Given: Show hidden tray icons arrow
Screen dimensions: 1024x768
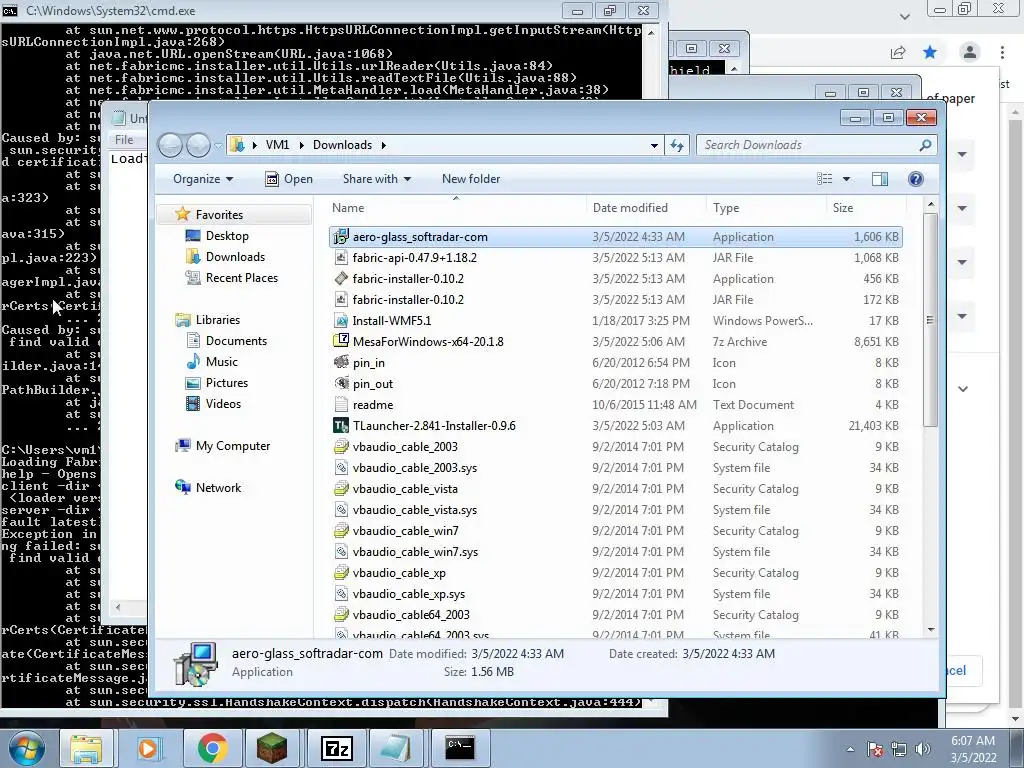Looking at the screenshot, I should tap(850, 749).
